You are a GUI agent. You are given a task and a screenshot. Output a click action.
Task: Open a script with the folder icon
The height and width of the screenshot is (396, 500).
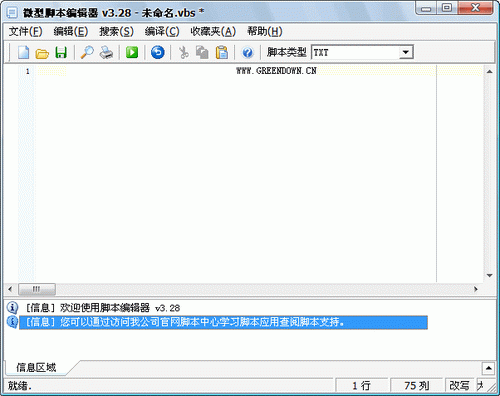(42, 53)
